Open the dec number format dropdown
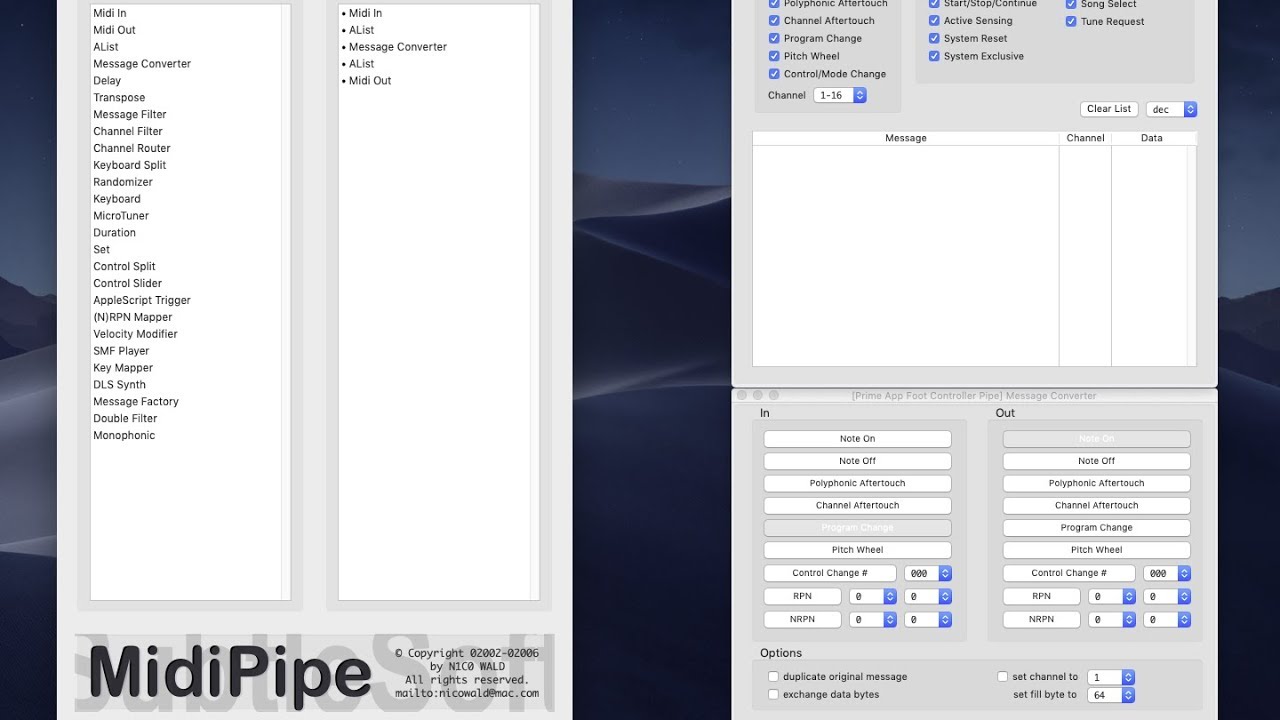This screenshot has width=1280, height=720. (1172, 110)
